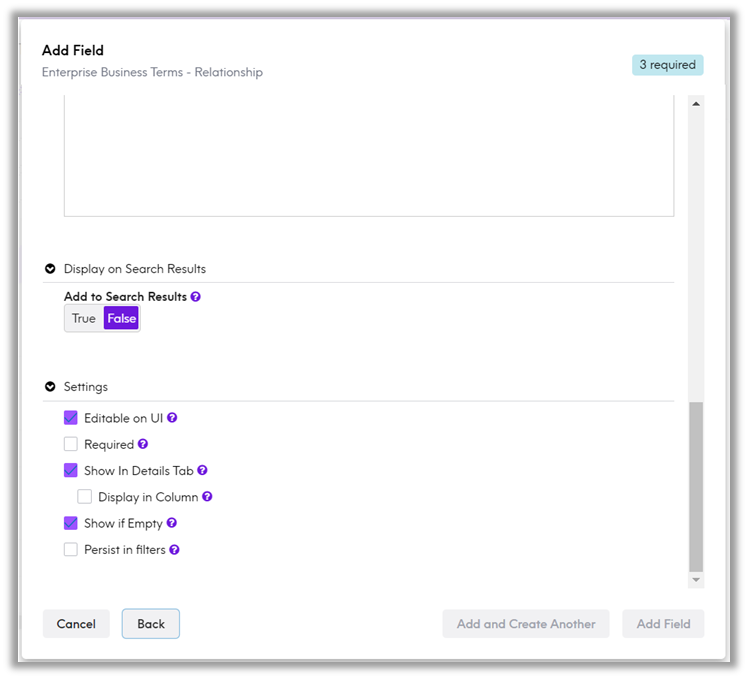
Task: Open help for Show In Details Tab
Action: pyautogui.click(x=203, y=470)
